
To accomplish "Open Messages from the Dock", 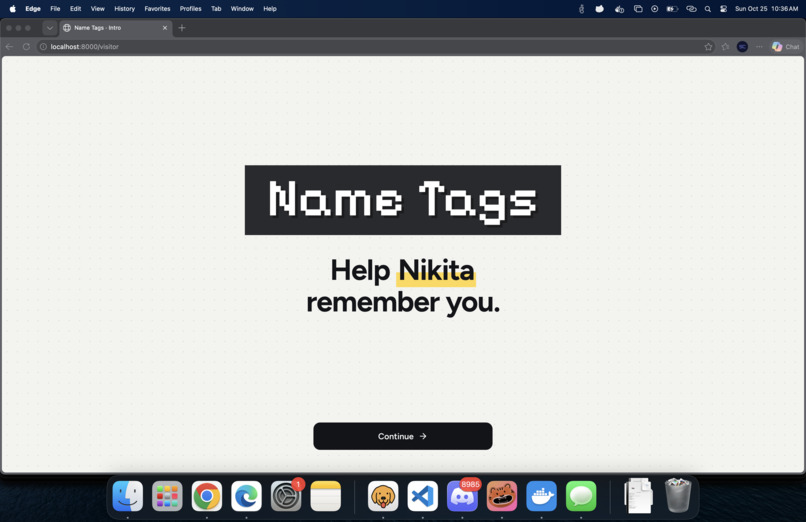I will pyautogui.click(x=581, y=496).
